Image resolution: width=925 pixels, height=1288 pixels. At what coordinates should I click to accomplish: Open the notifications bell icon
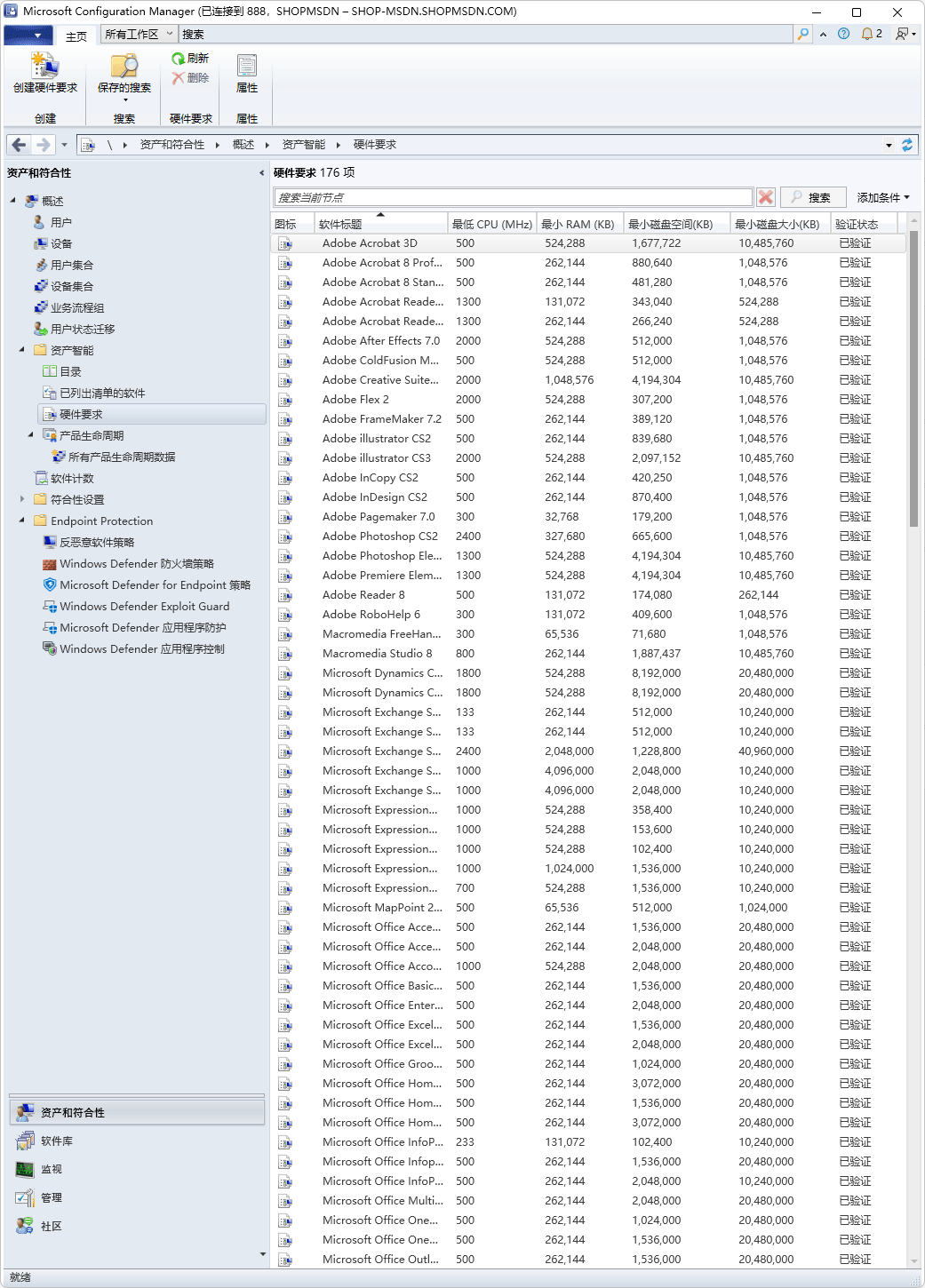[x=867, y=34]
